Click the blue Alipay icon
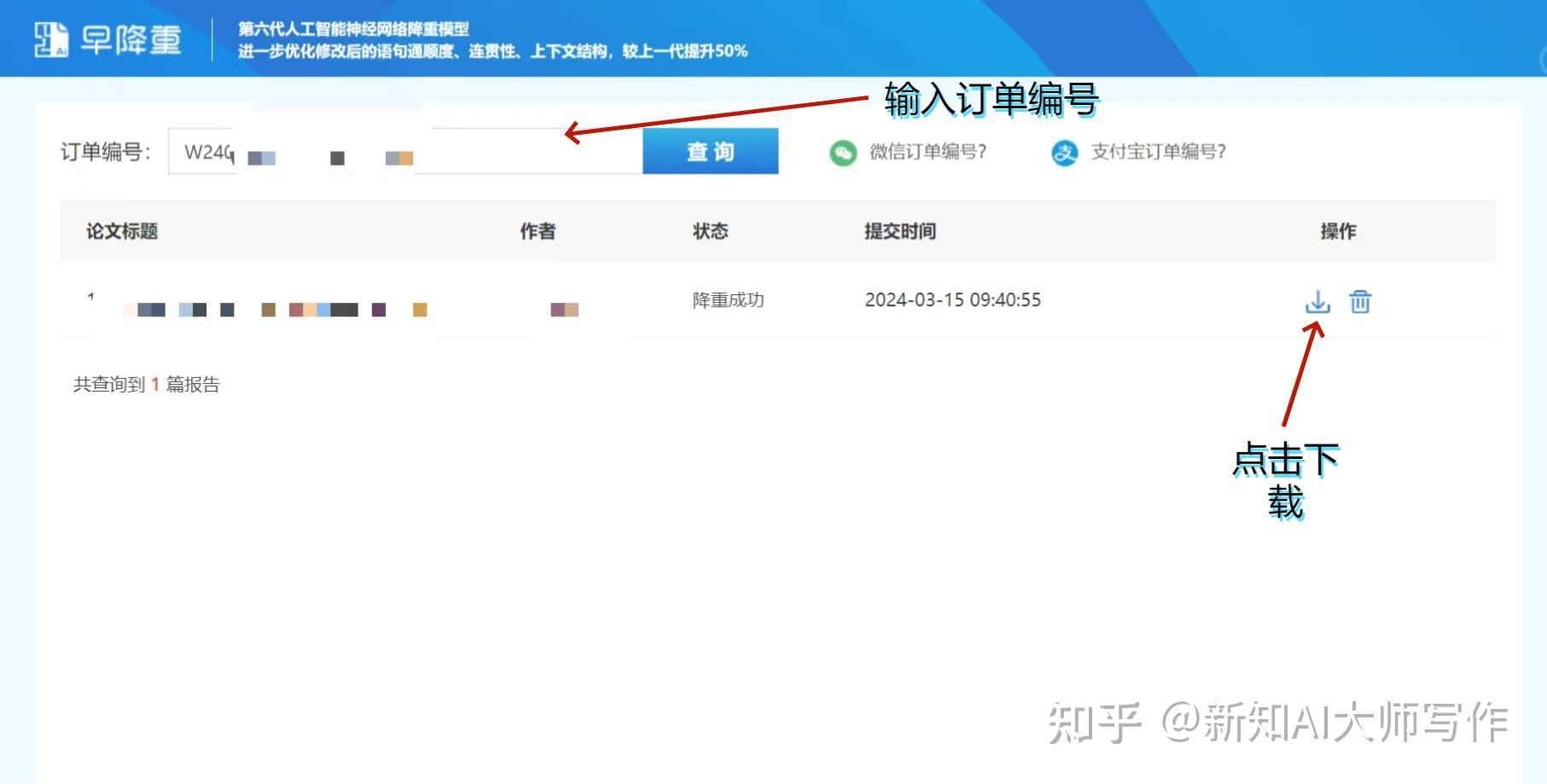The image size is (1547, 784). [1066, 152]
